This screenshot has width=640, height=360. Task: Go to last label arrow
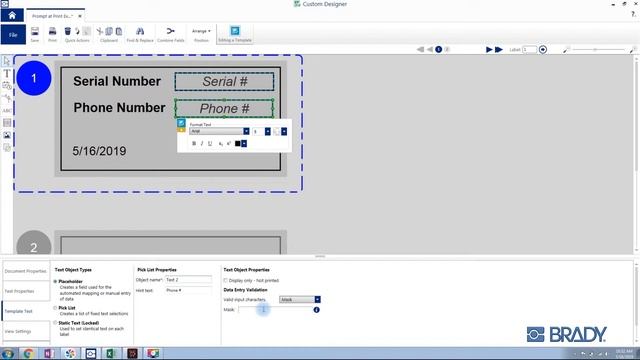point(499,49)
